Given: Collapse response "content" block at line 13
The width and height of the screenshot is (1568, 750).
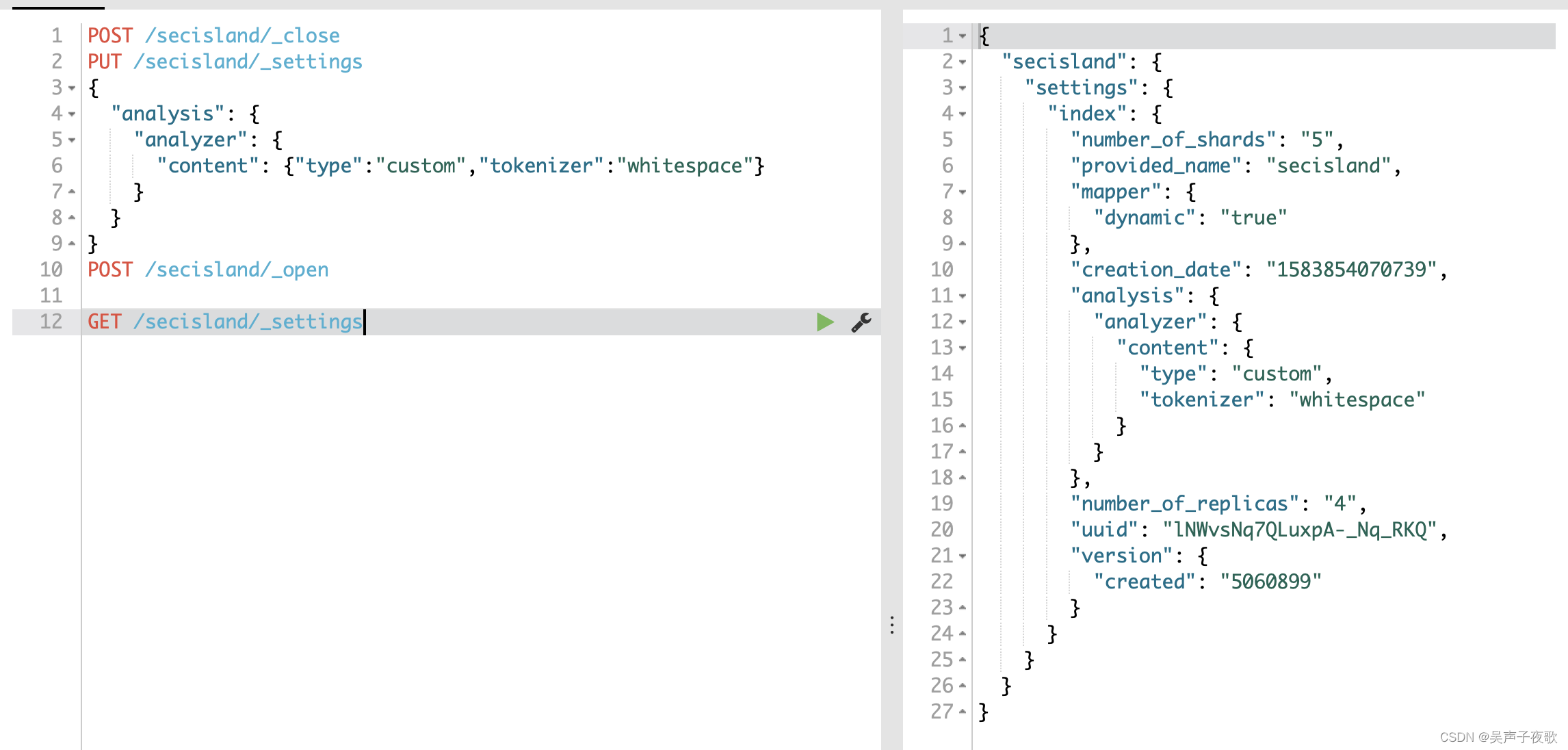Looking at the screenshot, I should [x=963, y=348].
